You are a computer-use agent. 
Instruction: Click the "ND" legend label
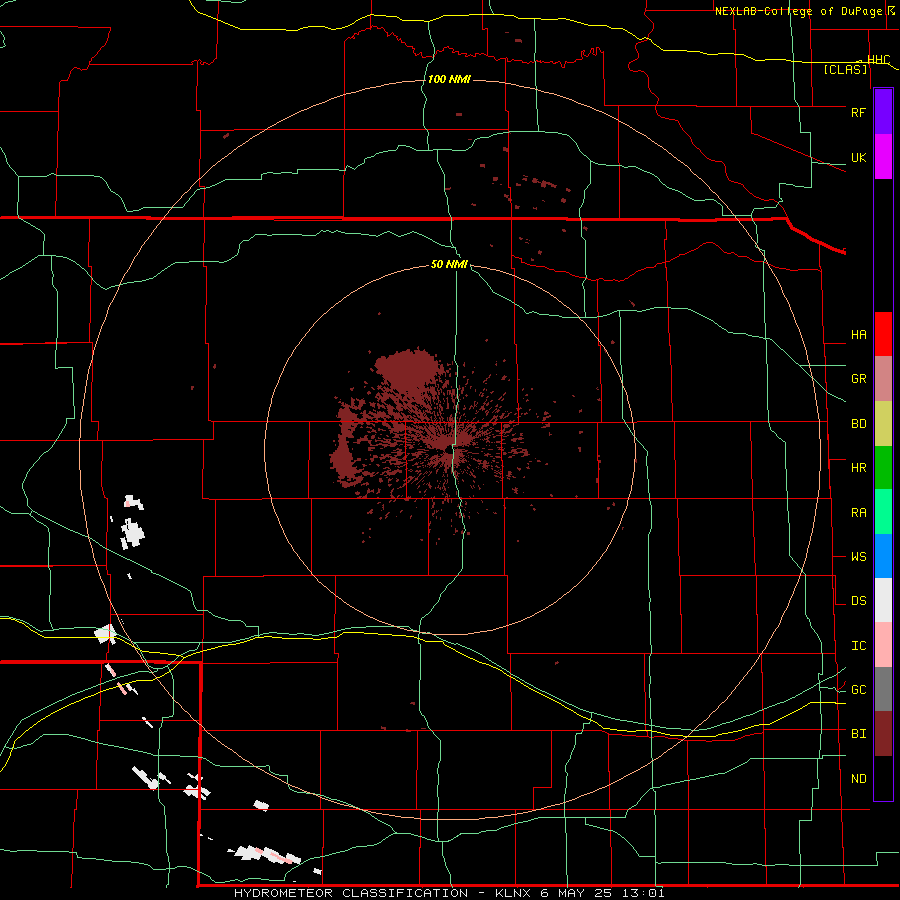click(858, 779)
